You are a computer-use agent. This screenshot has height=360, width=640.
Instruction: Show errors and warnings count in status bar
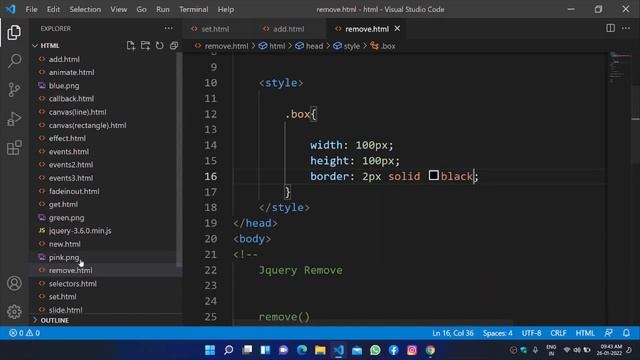[24, 333]
